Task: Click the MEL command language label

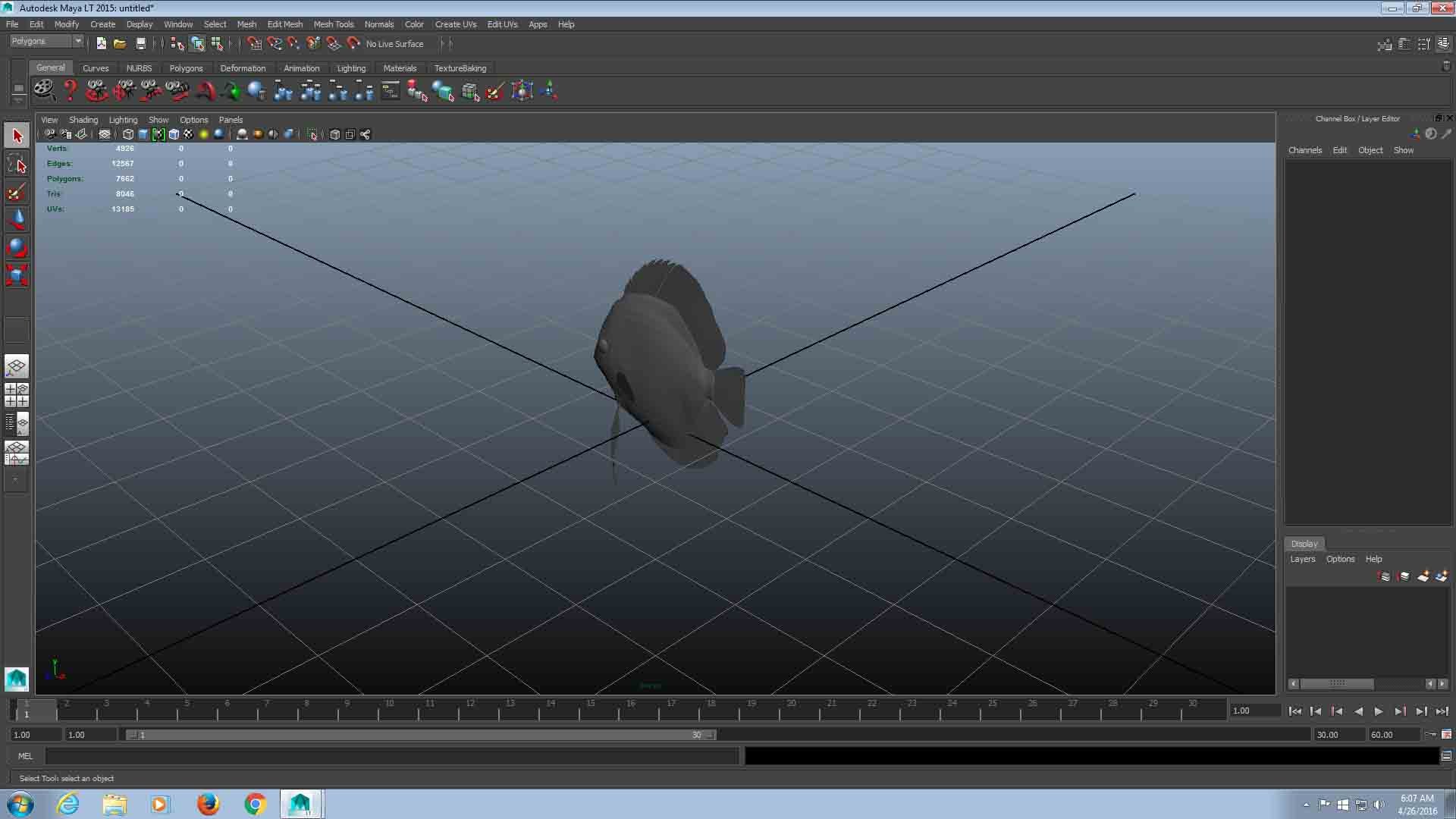Action: [x=25, y=756]
